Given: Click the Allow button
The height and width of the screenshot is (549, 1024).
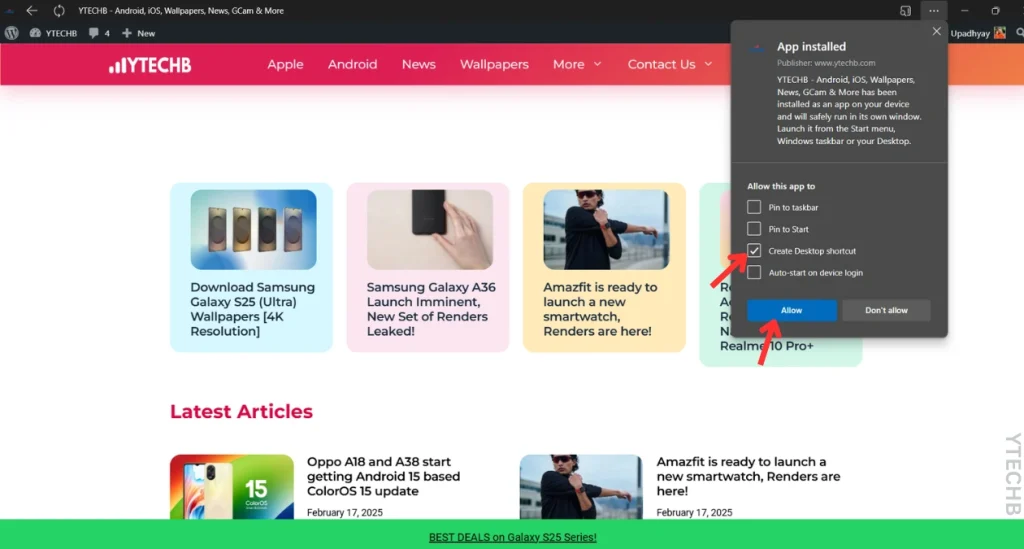Looking at the screenshot, I should 792,310.
